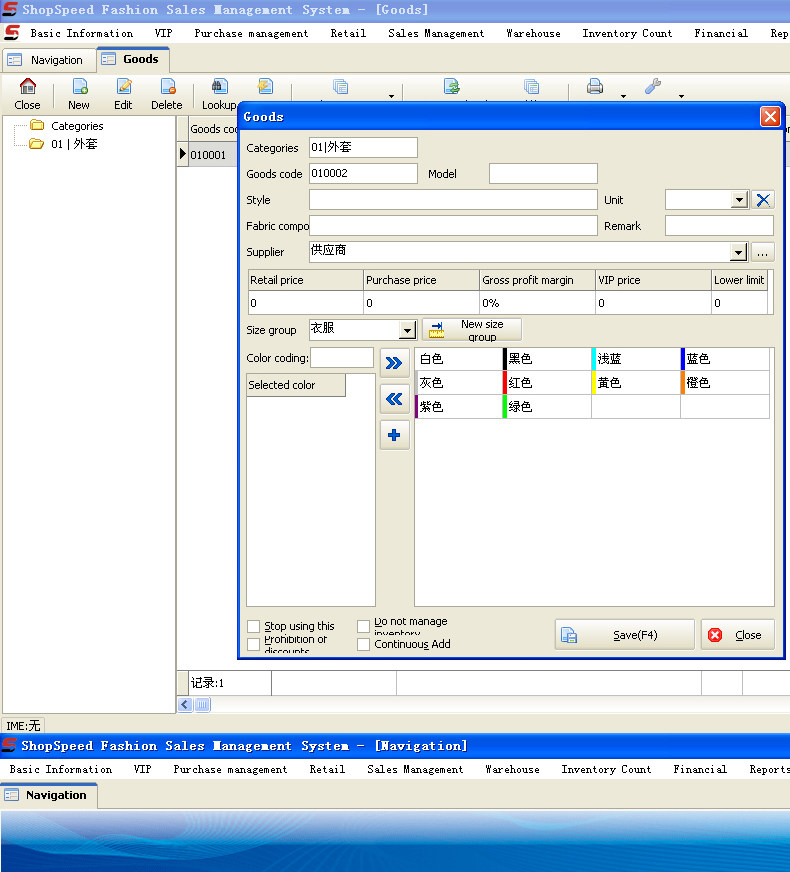Click the stacked copy pages icon after the lightning icon
The image size is (790, 872).
tap(340, 87)
